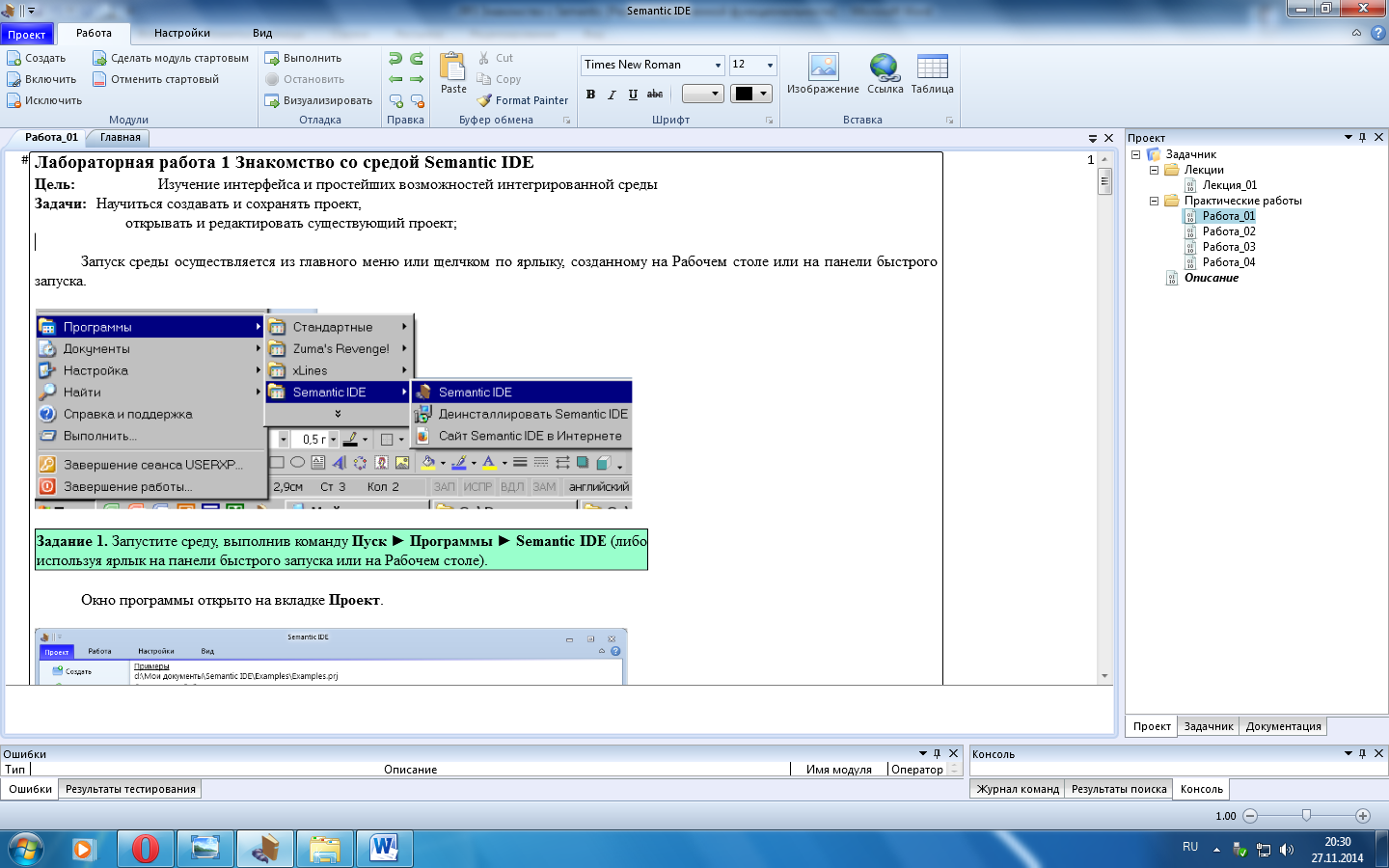Image resolution: width=1389 pixels, height=868 pixels.
Task: Open the document tabs list dropdown
Action: point(1093,138)
